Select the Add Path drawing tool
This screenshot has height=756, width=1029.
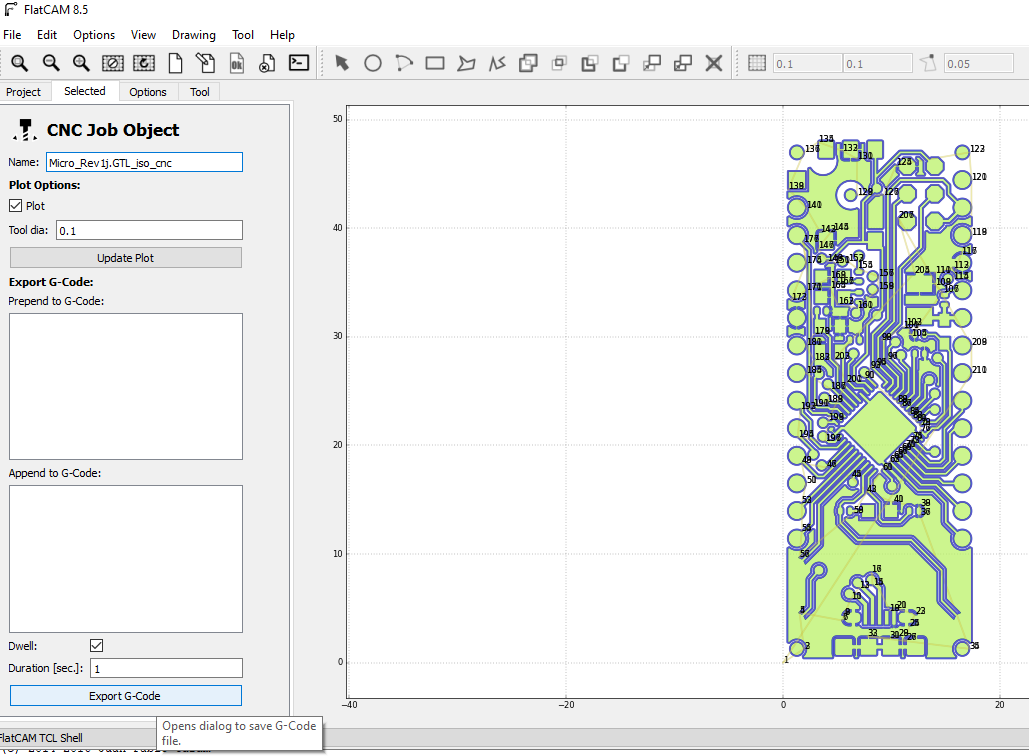point(497,63)
